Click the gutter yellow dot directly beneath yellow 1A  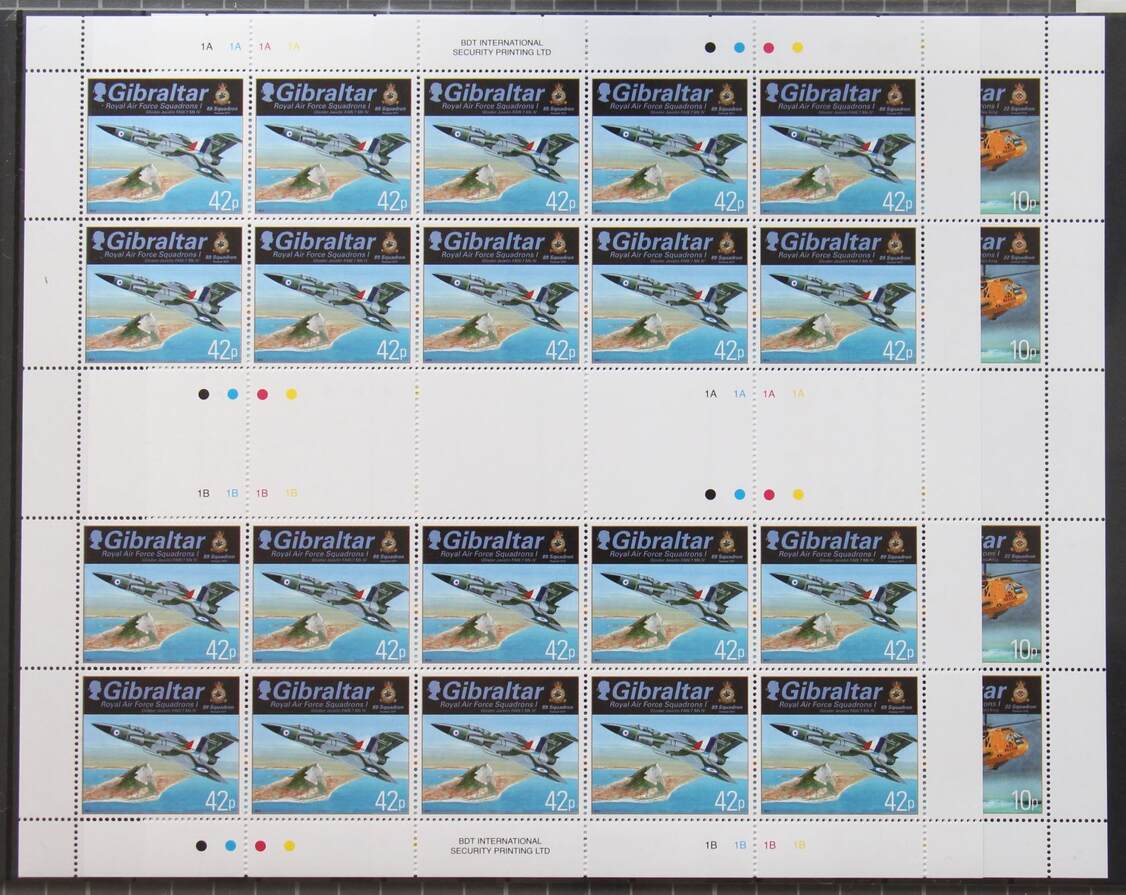click(798, 494)
